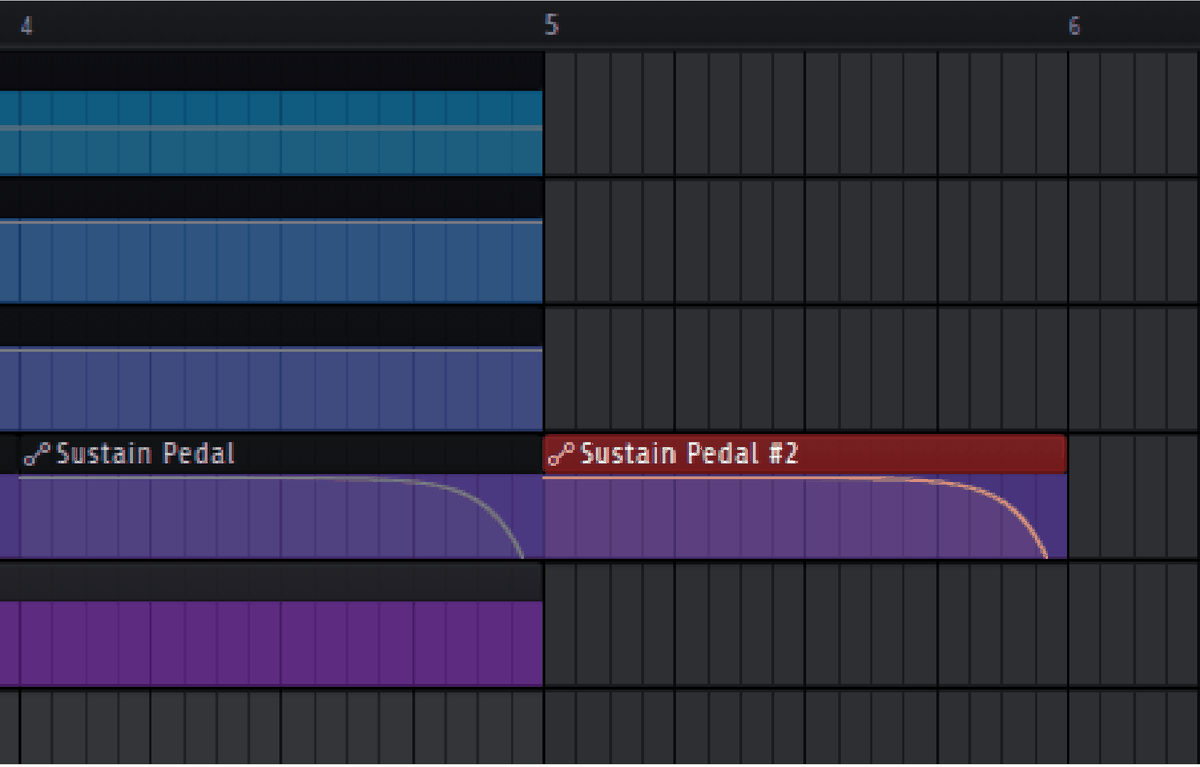The image size is (1200, 767).
Task: Select the medium blue pattern clip on second track
Action: [271, 261]
